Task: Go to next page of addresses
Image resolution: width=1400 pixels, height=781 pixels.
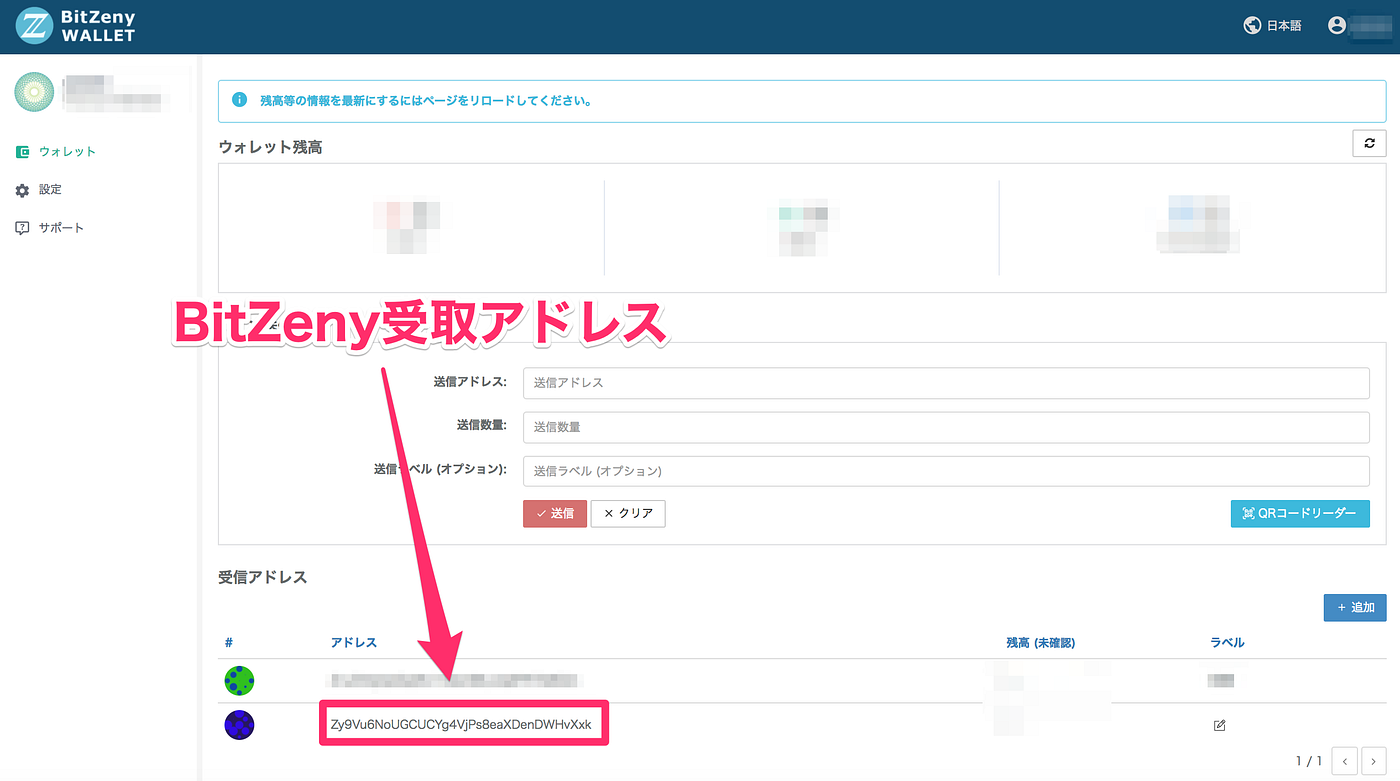Action: tap(1373, 761)
